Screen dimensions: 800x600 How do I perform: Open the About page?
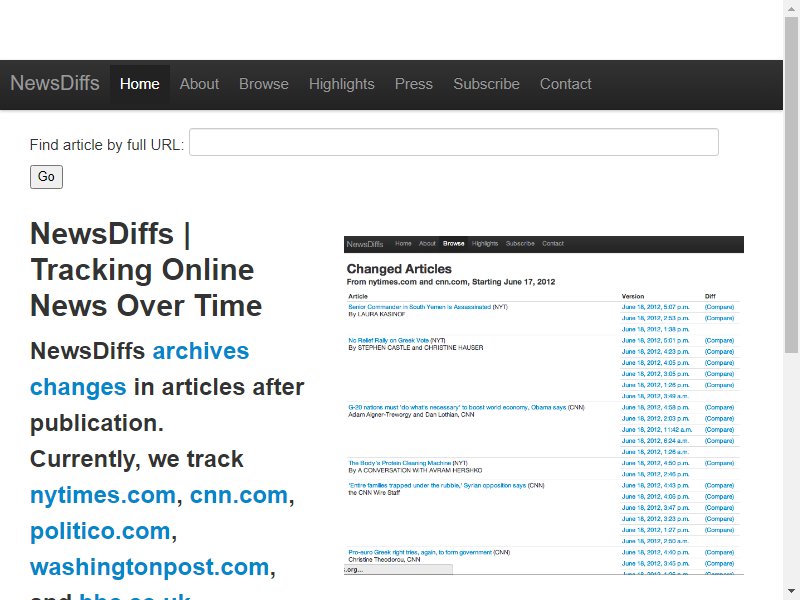(199, 84)
